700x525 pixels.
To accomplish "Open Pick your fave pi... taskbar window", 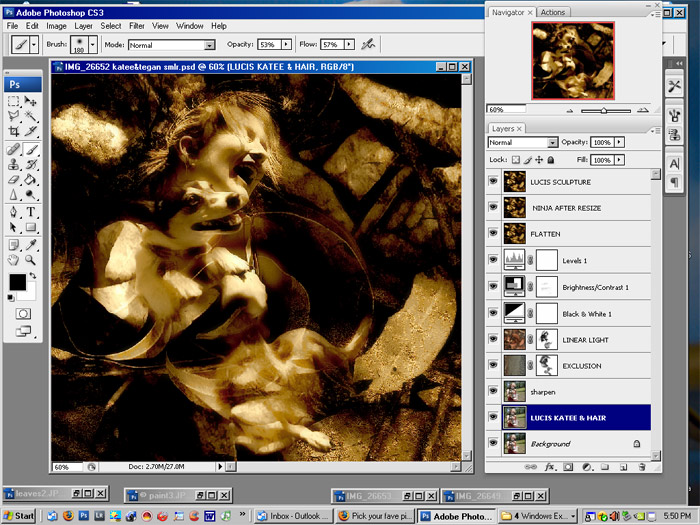I will [375, 516].
